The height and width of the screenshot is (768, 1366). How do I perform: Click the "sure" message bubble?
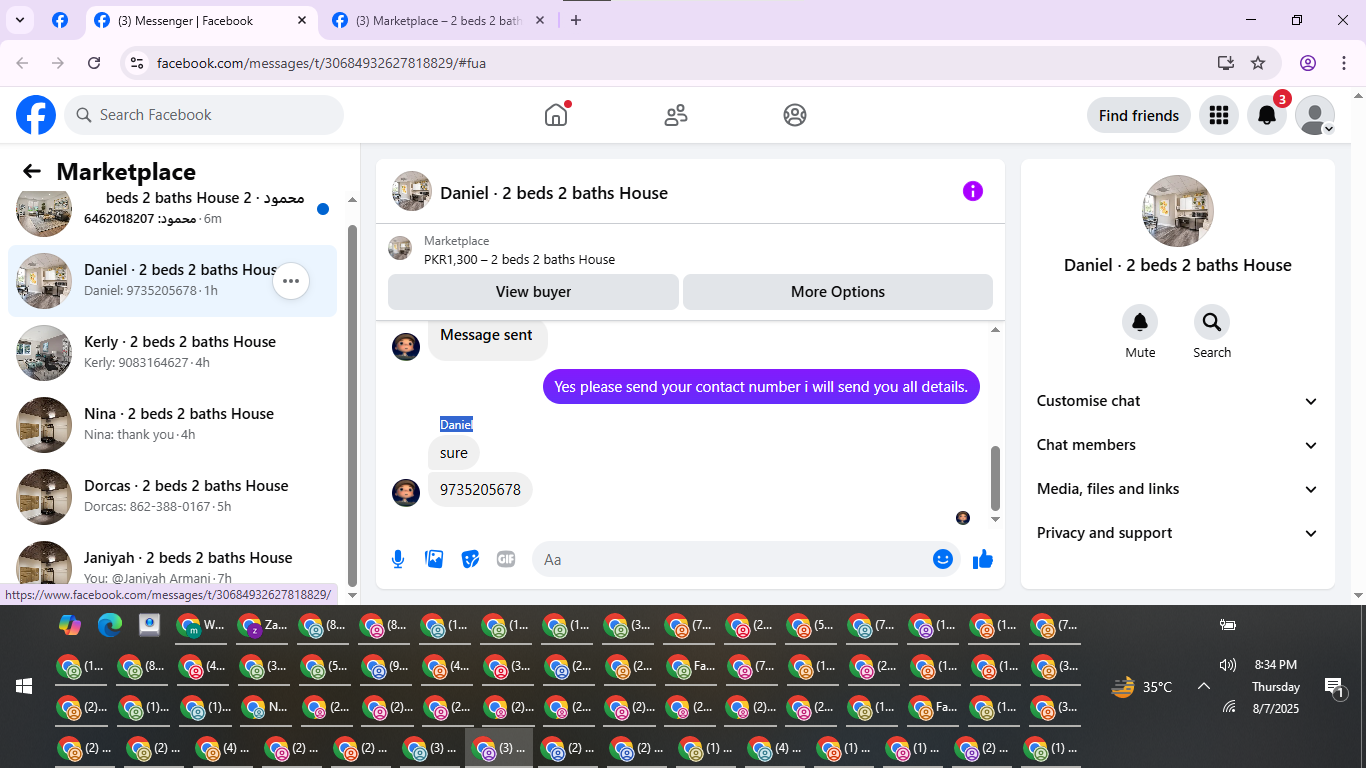pyautogui.click(x=454, y=453)
